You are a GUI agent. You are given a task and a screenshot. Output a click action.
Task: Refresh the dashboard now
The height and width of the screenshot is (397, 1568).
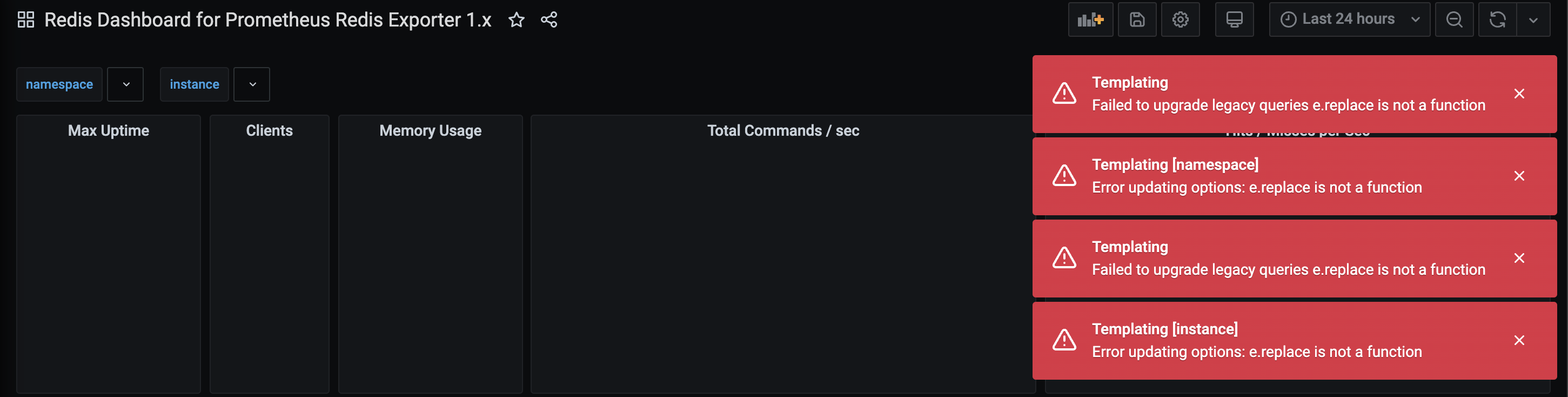1497,19
